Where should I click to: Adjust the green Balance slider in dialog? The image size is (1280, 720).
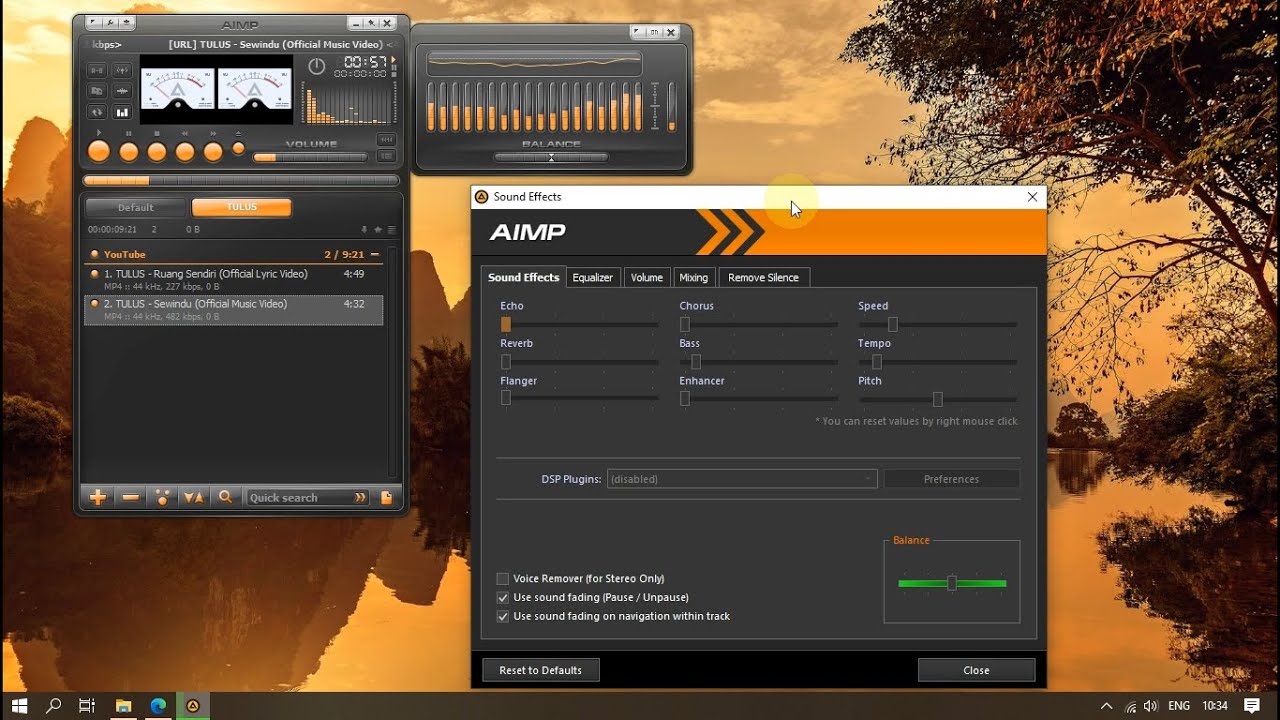(952, 583)
